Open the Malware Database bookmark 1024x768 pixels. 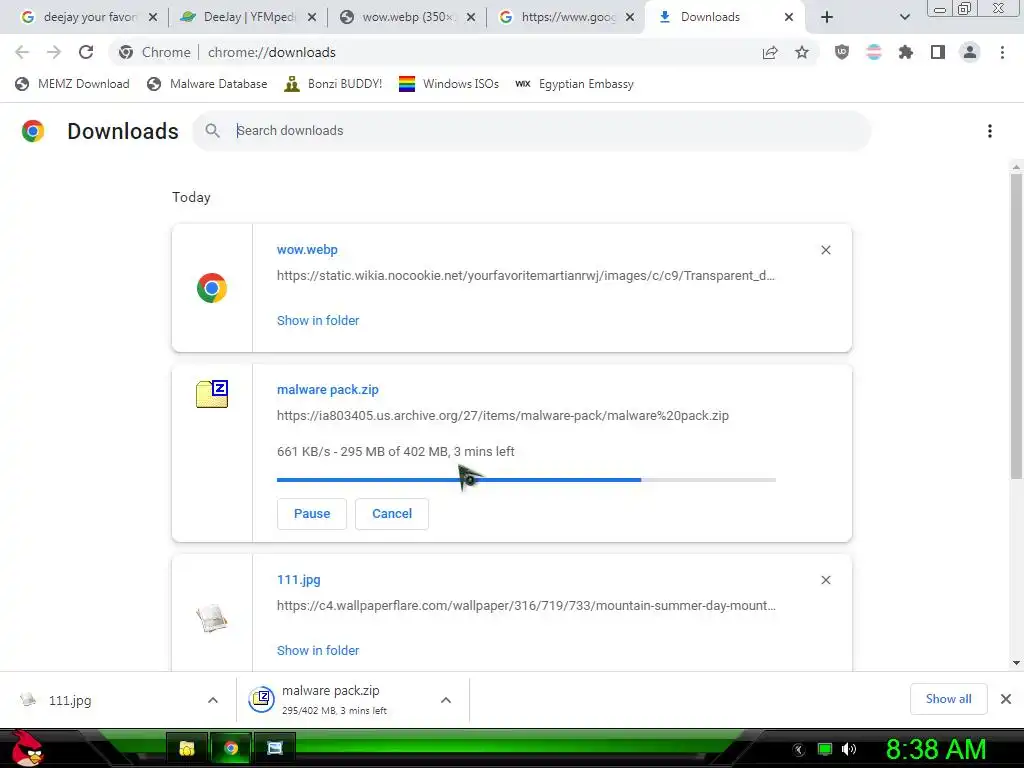207,84
